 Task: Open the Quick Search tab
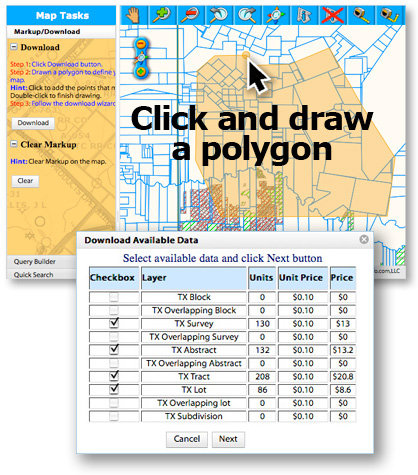tap(42, 274)
